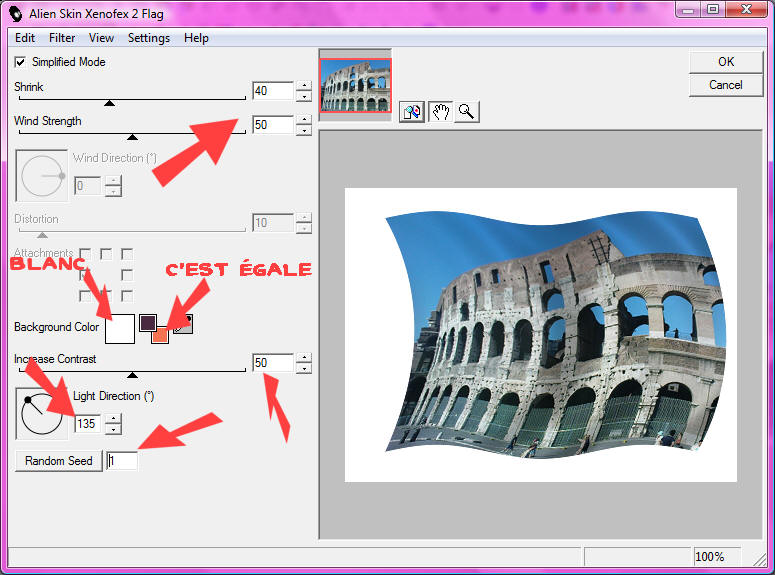
Task: Decrease Shrink with down stepper arrow
Action: [304, 97]
